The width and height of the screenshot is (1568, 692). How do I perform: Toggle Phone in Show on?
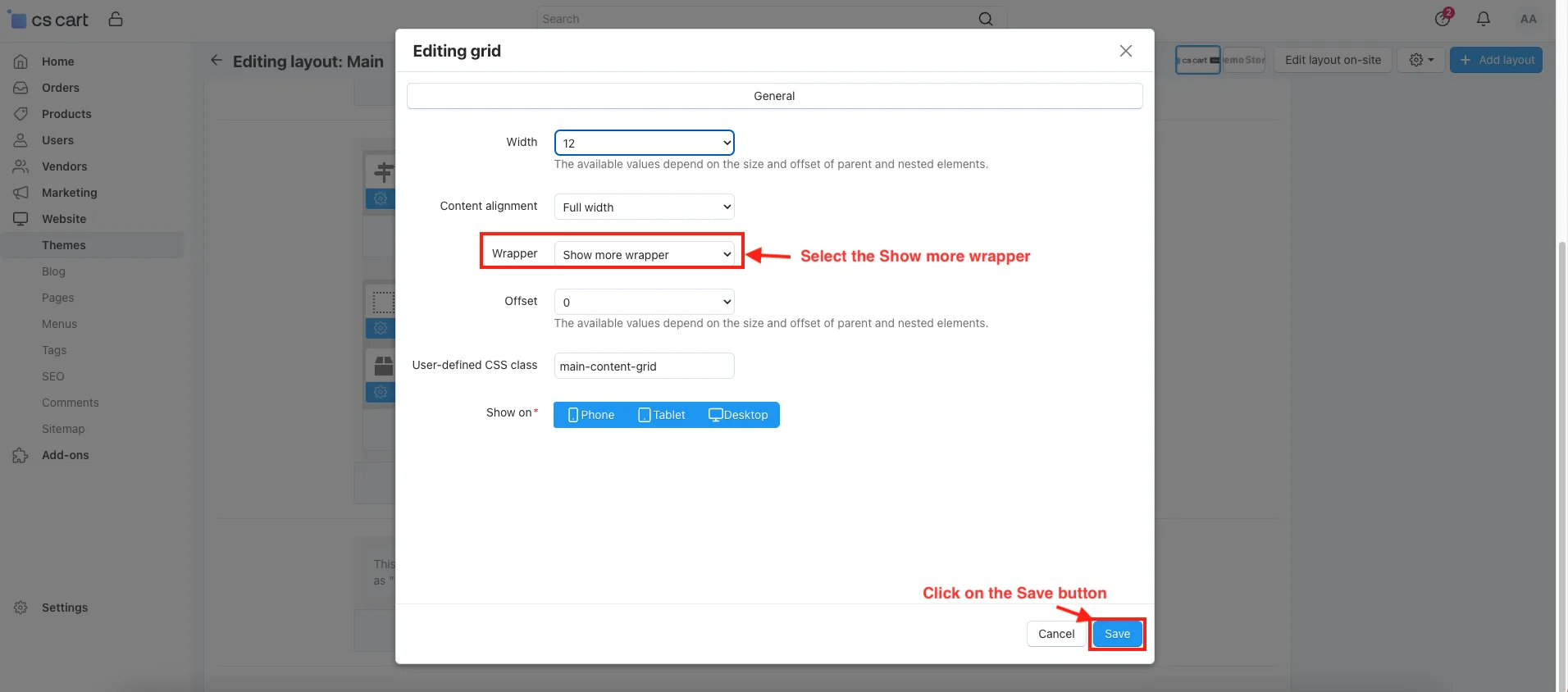coord(591,415)
